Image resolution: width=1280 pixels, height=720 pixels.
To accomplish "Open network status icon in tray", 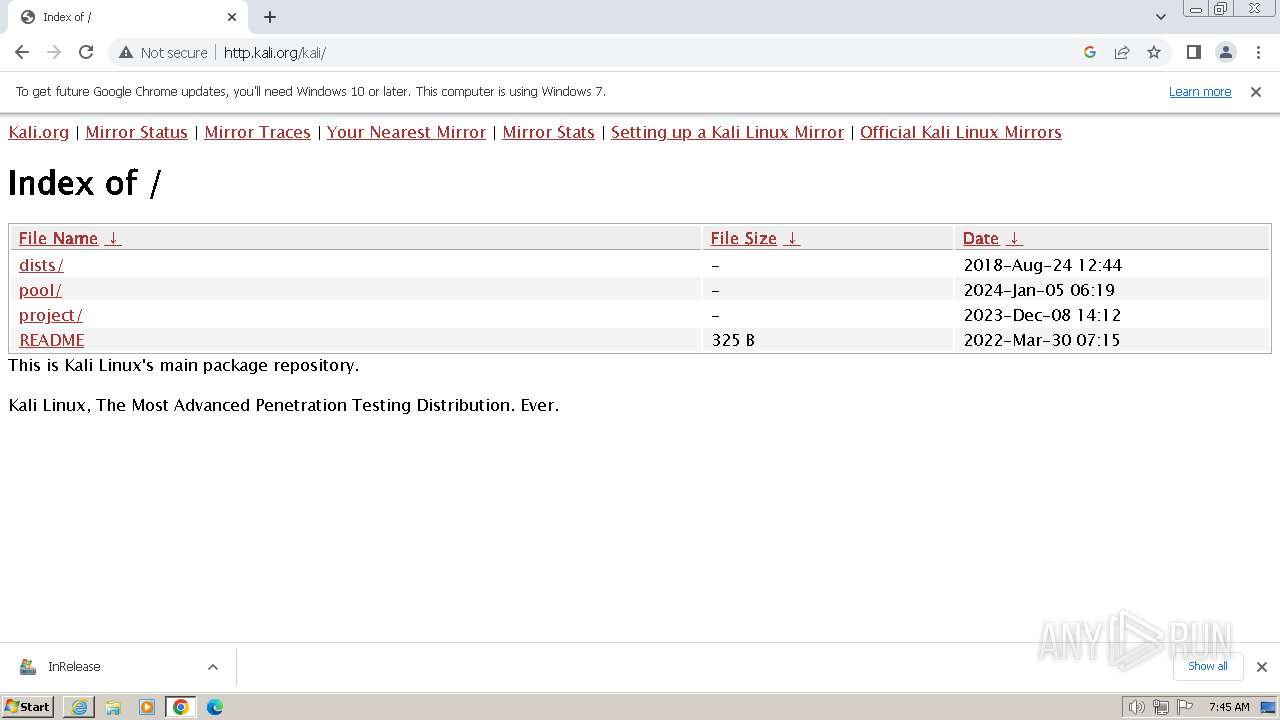I will click(1160, 707).
